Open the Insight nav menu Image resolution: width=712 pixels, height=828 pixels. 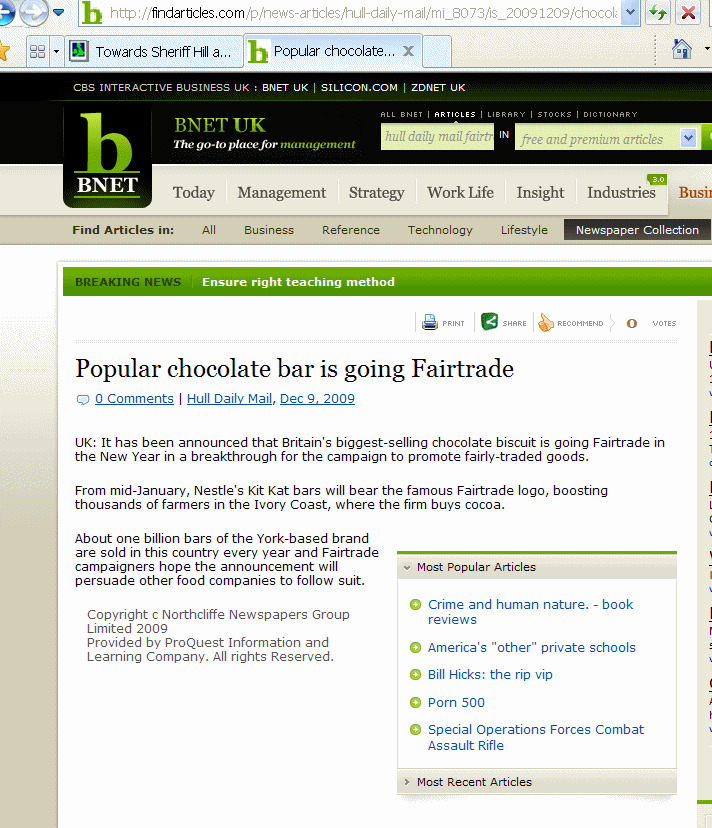(x=540, y=192)
